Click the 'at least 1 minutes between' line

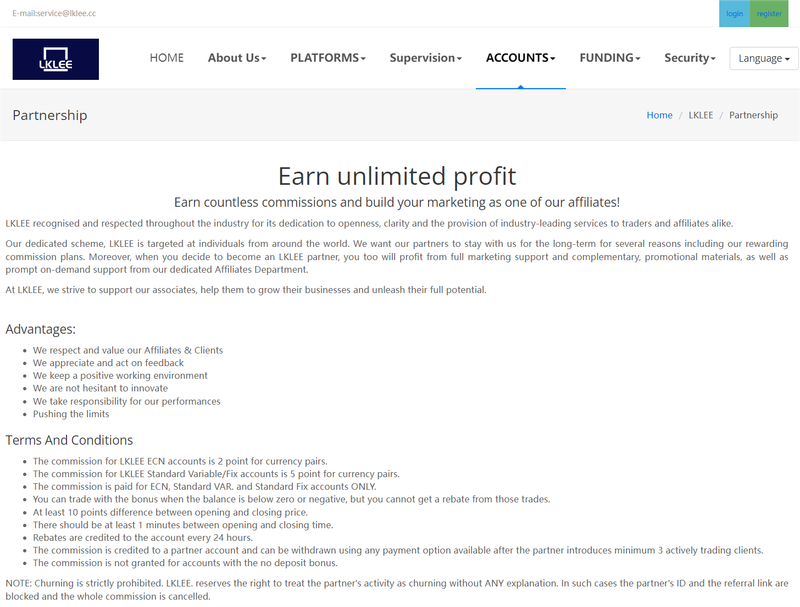(183, 525)
